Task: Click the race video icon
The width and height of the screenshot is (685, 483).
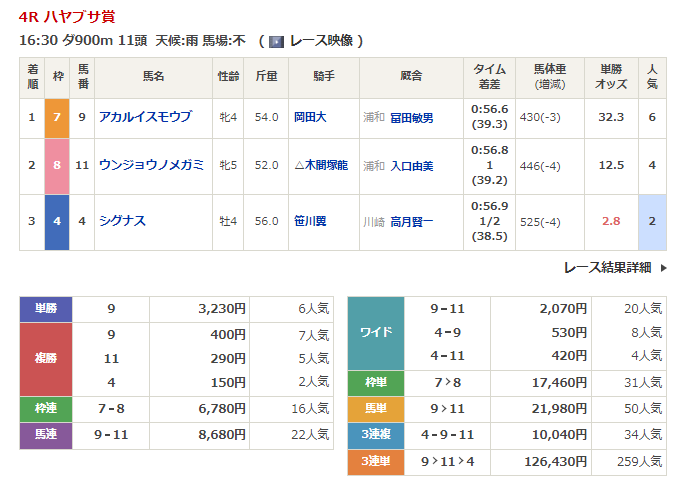Action: 276,41
